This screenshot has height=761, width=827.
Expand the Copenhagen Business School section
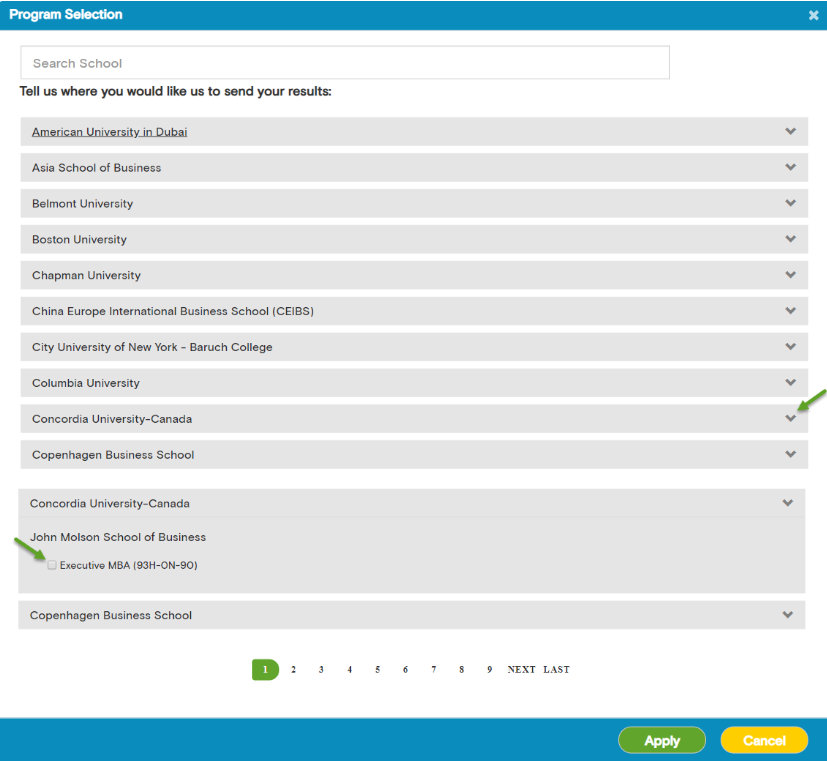click(x=790, y=455)
